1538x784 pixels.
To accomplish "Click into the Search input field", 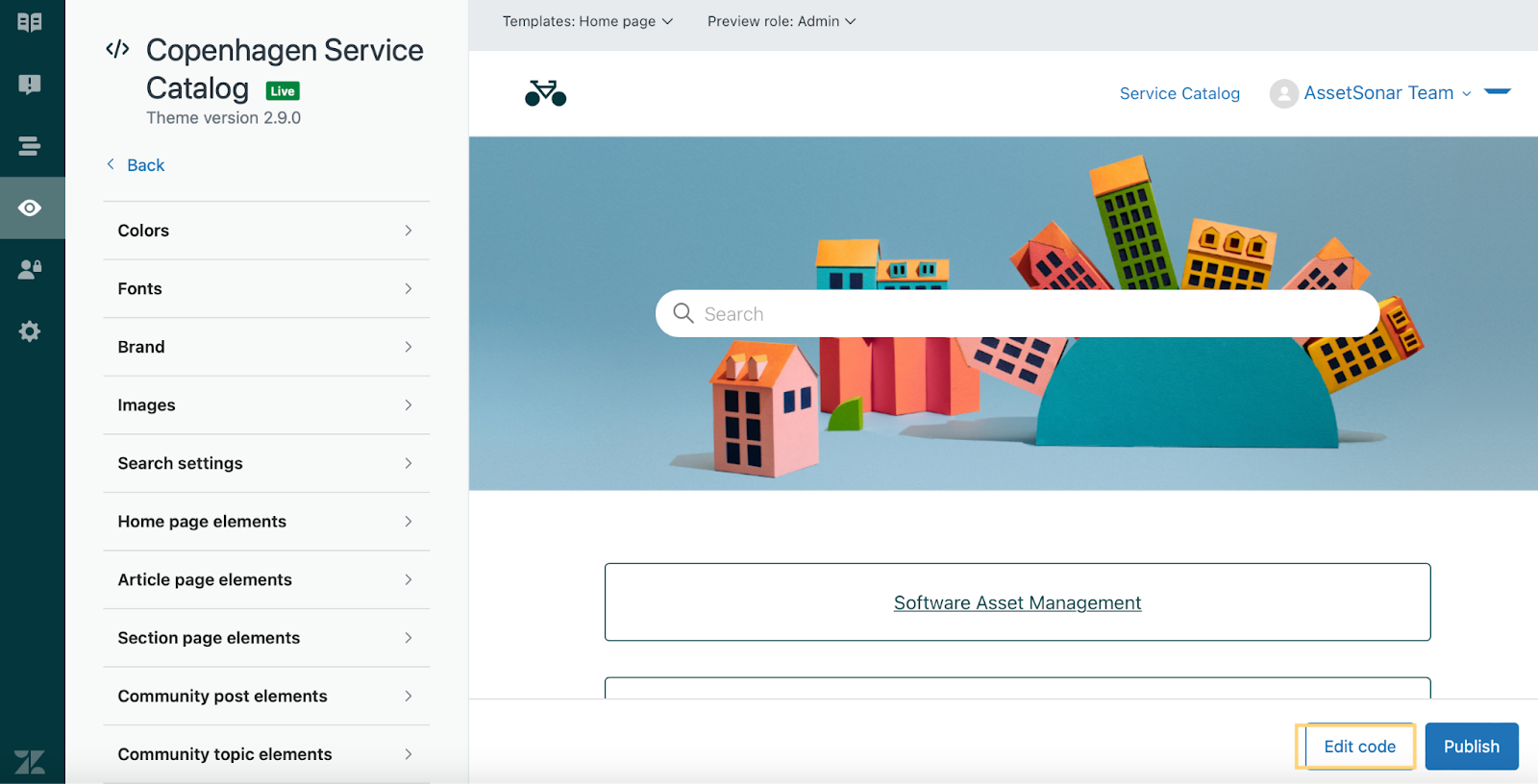I will (1018, 313).
